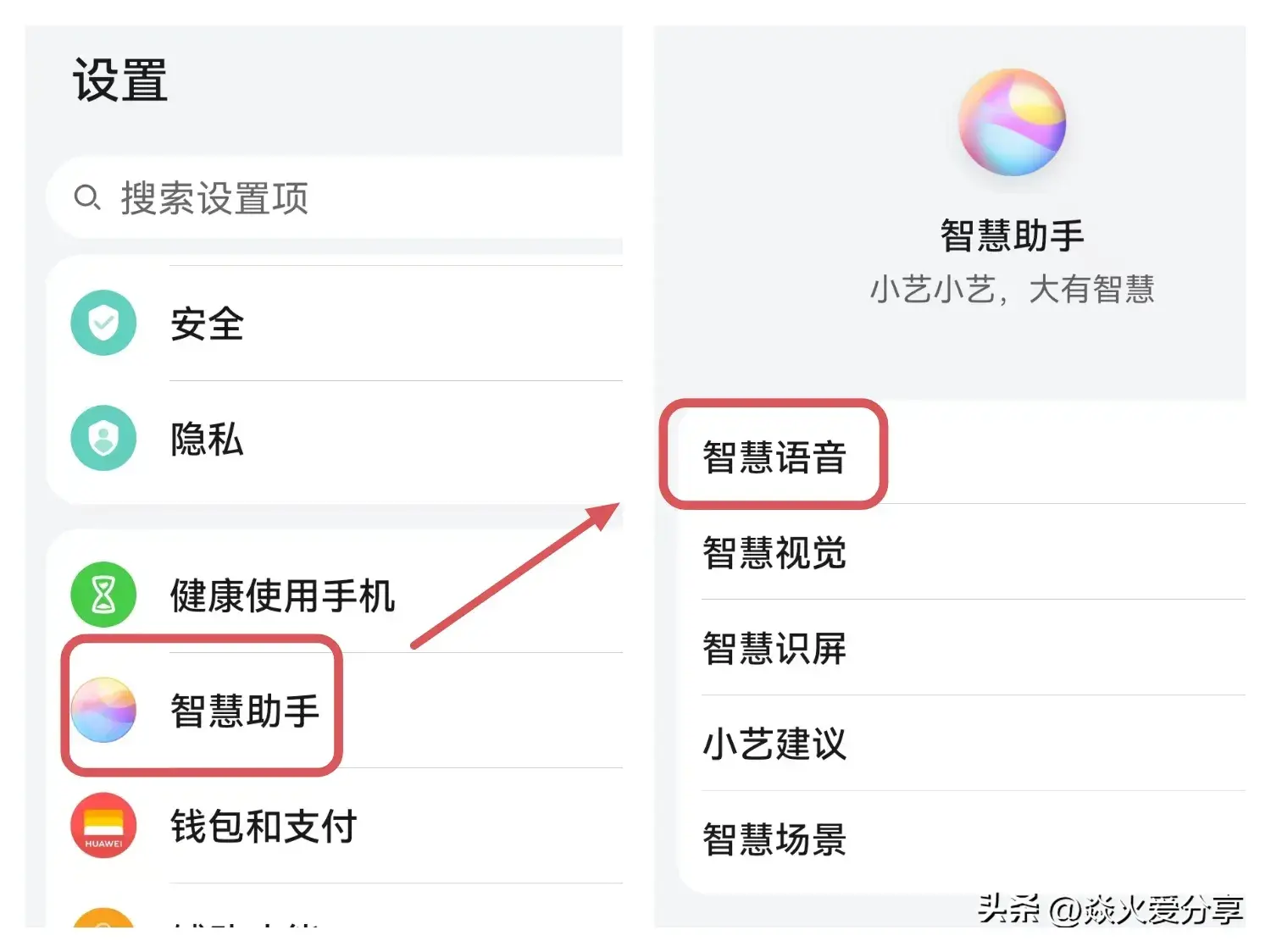
Task: Tap the partially visible orange icon
Action: tap(103, 918)
